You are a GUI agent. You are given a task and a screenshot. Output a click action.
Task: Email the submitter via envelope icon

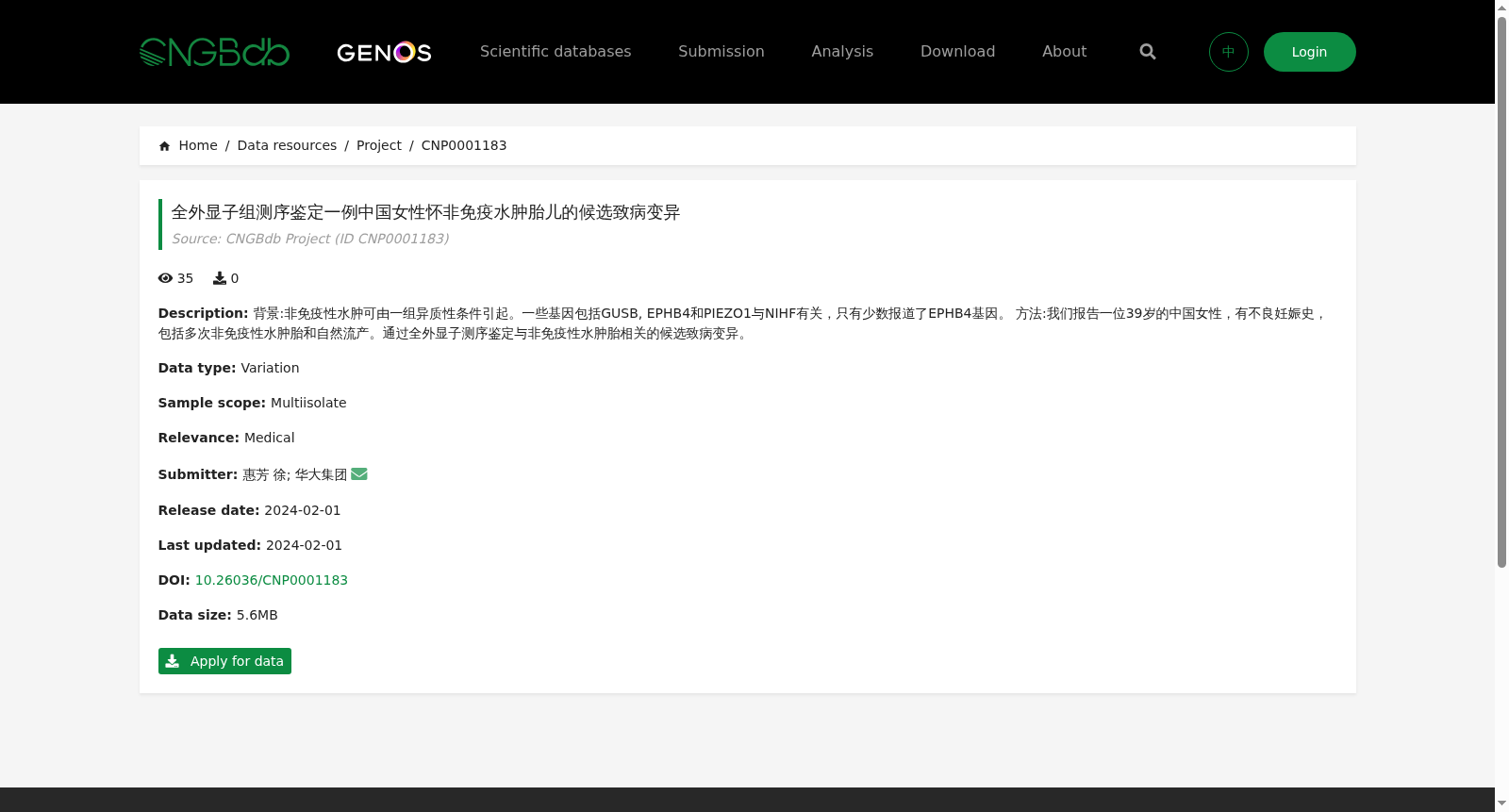[x=359, y=474]
